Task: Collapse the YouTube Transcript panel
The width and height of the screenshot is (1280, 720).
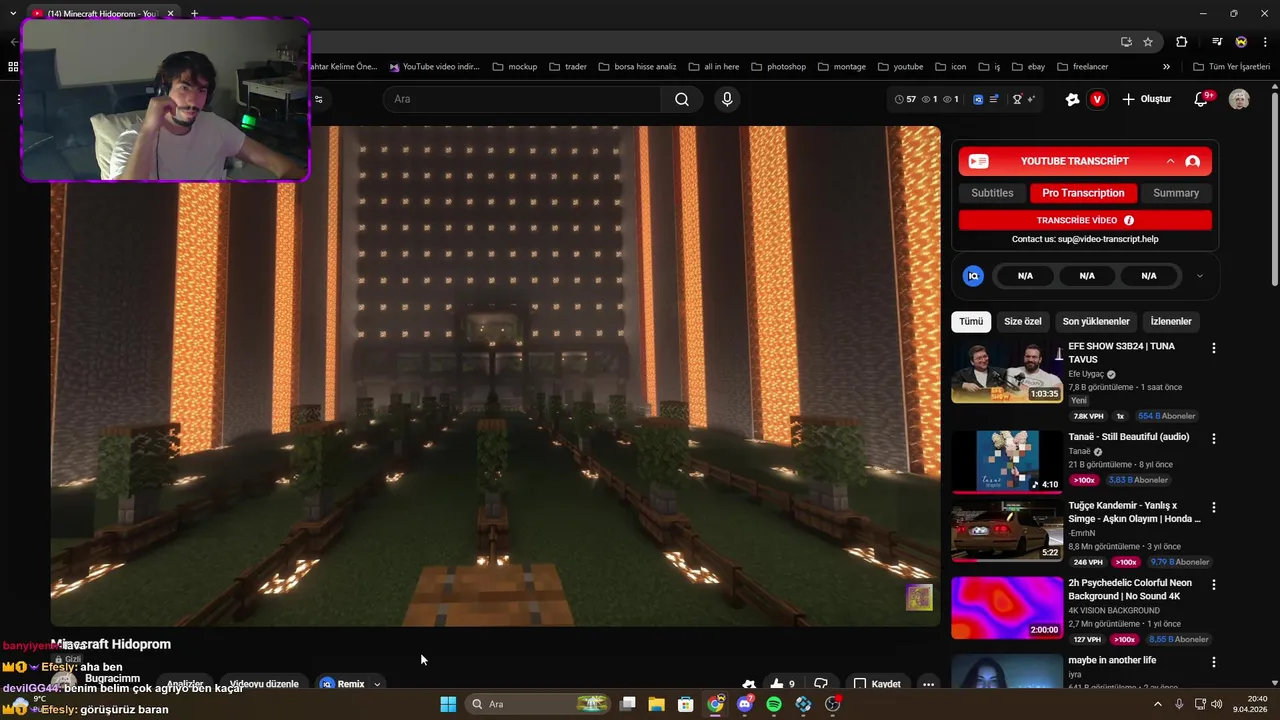Action: 1170,161
